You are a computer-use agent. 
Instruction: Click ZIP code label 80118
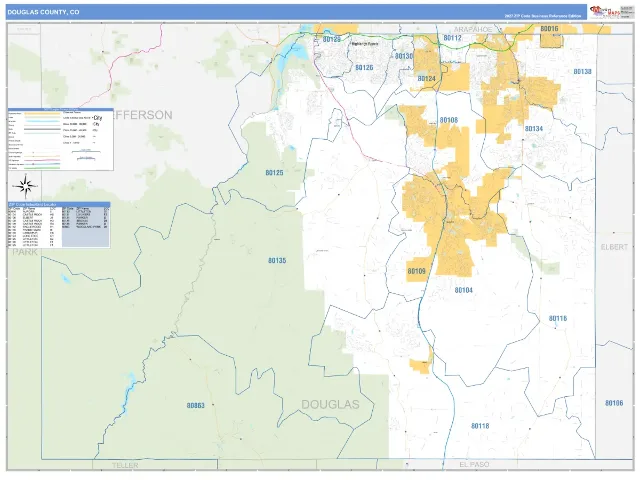(480, 426)
